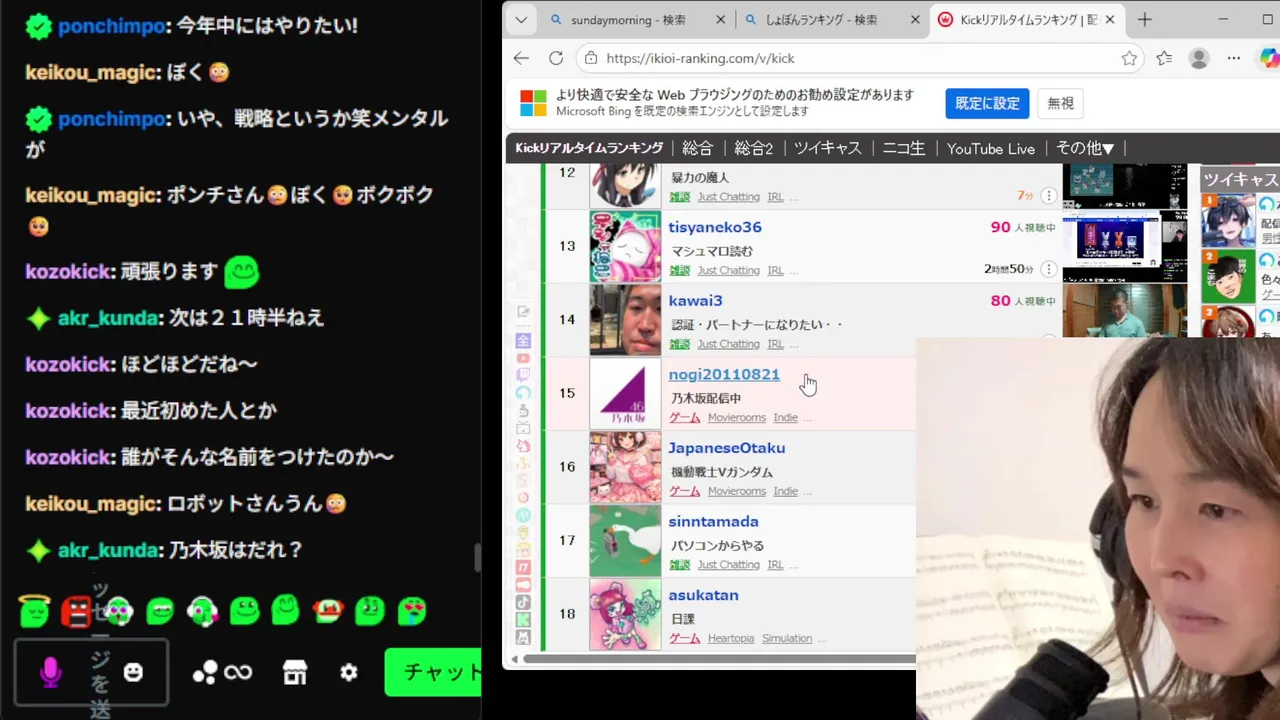Click asukatan pink character thumbnail

click(x=625, y=614)
